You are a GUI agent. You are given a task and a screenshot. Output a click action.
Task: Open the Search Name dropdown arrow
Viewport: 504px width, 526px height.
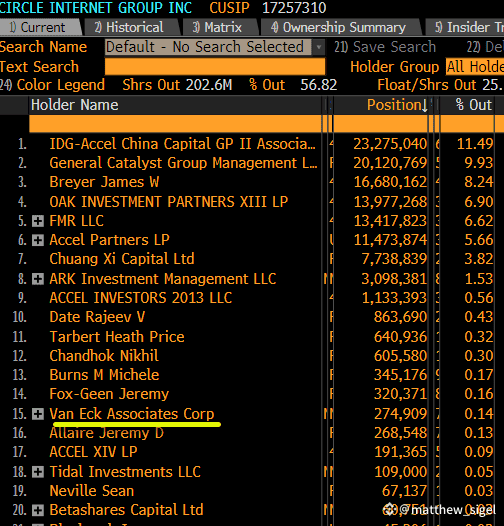point(319,47)
